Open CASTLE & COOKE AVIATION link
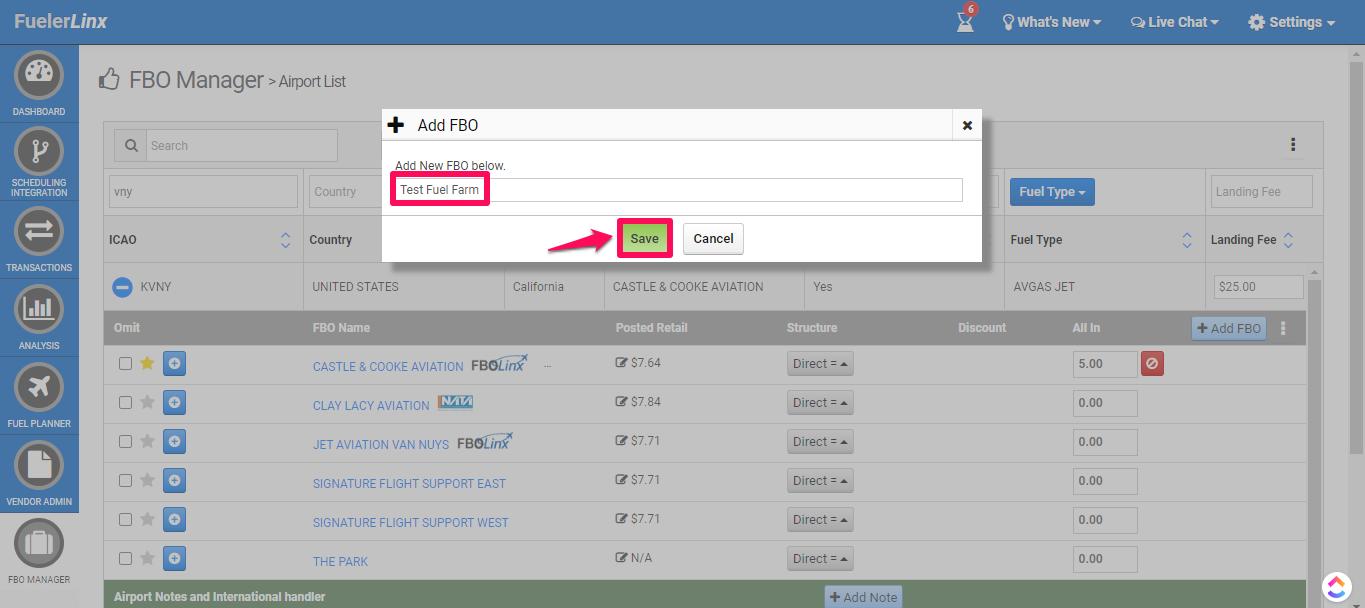The image size is (1365, 608). 388,367
